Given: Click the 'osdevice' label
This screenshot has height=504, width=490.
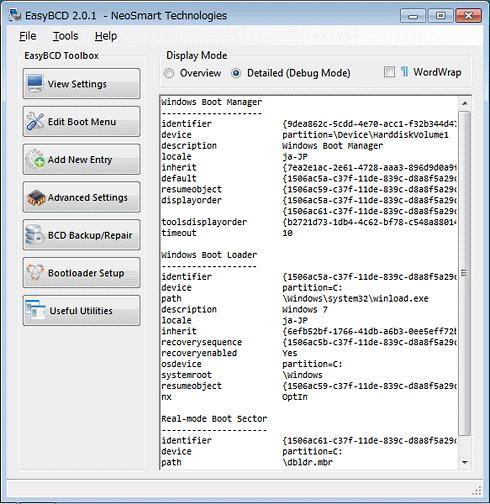Looking at the screenshot, I should point(181,364).
